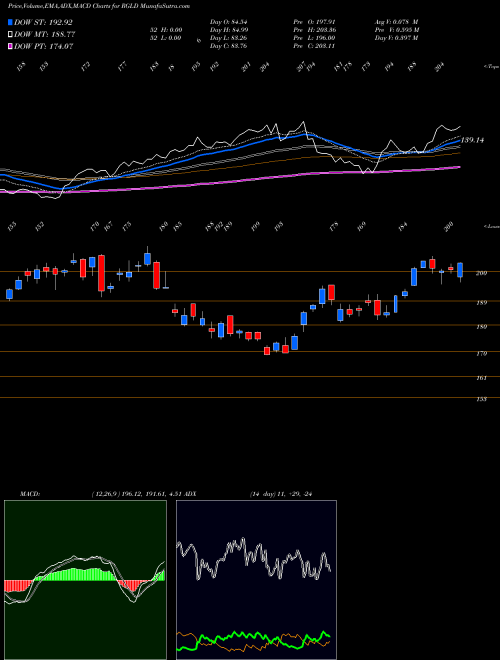Click the 200 price level label

click(481, 273)
